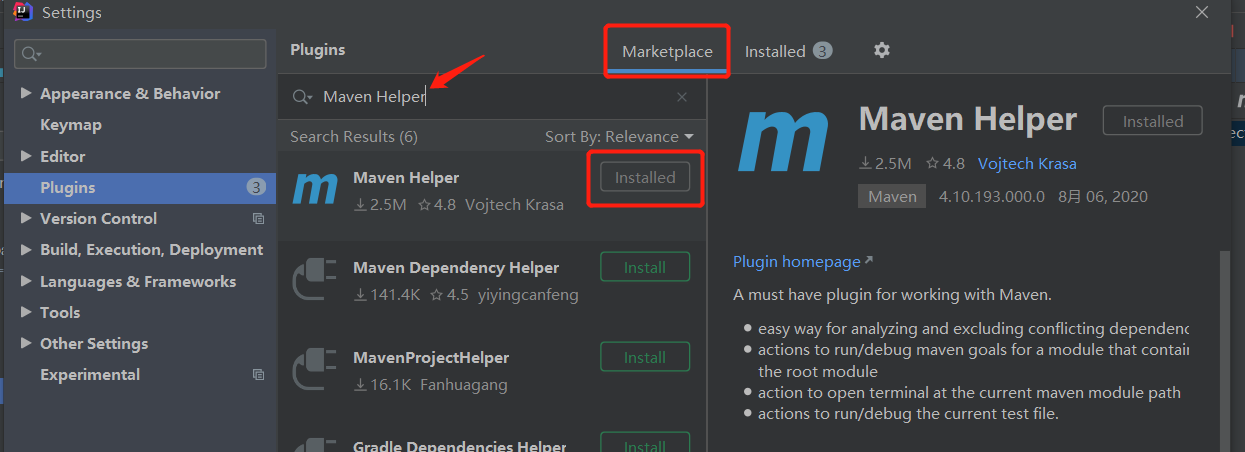The width and height of the screenshot is (1245, 452).
Task: Click the project-level icon beside Experimental
Action: pyautogui.click(x=258, y=375)
